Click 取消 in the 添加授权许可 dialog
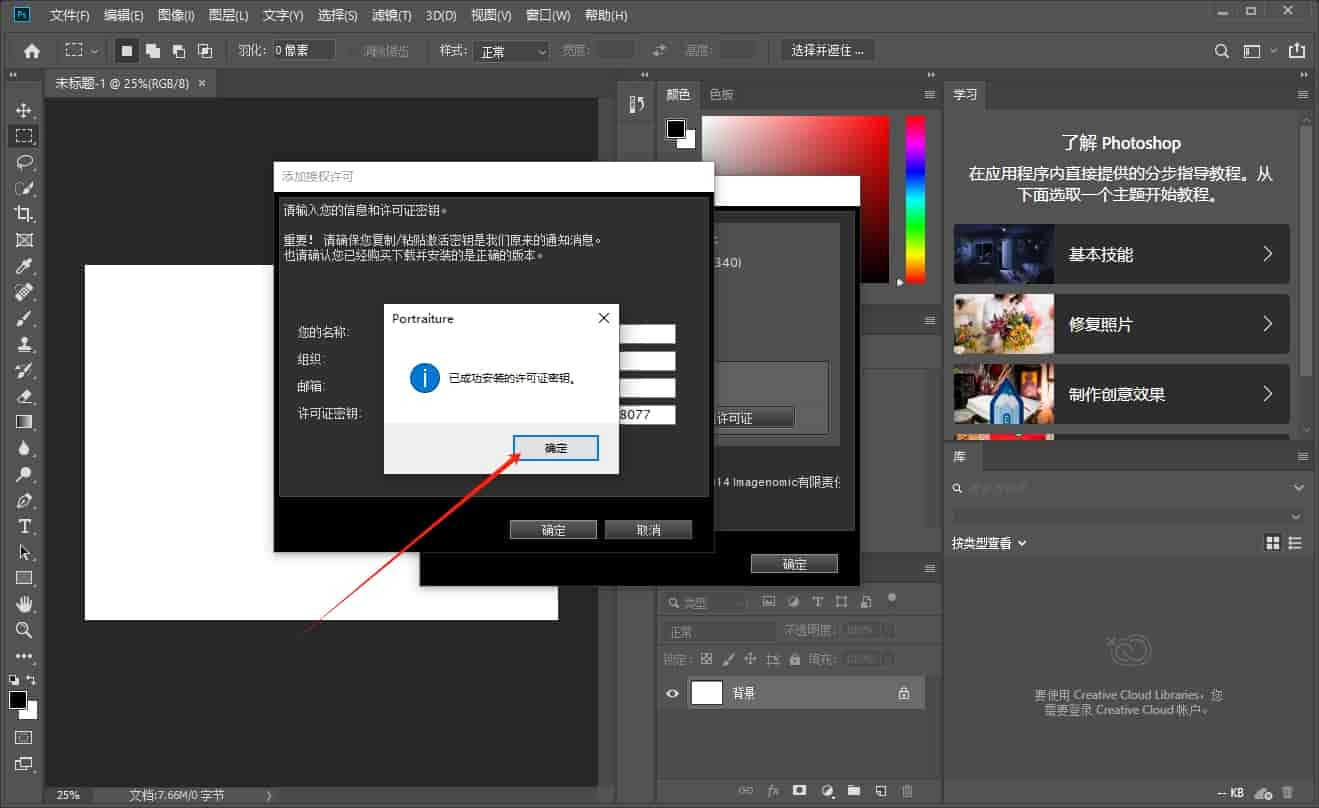Viewport: 1319px width, 808px height. click(648, 530)
